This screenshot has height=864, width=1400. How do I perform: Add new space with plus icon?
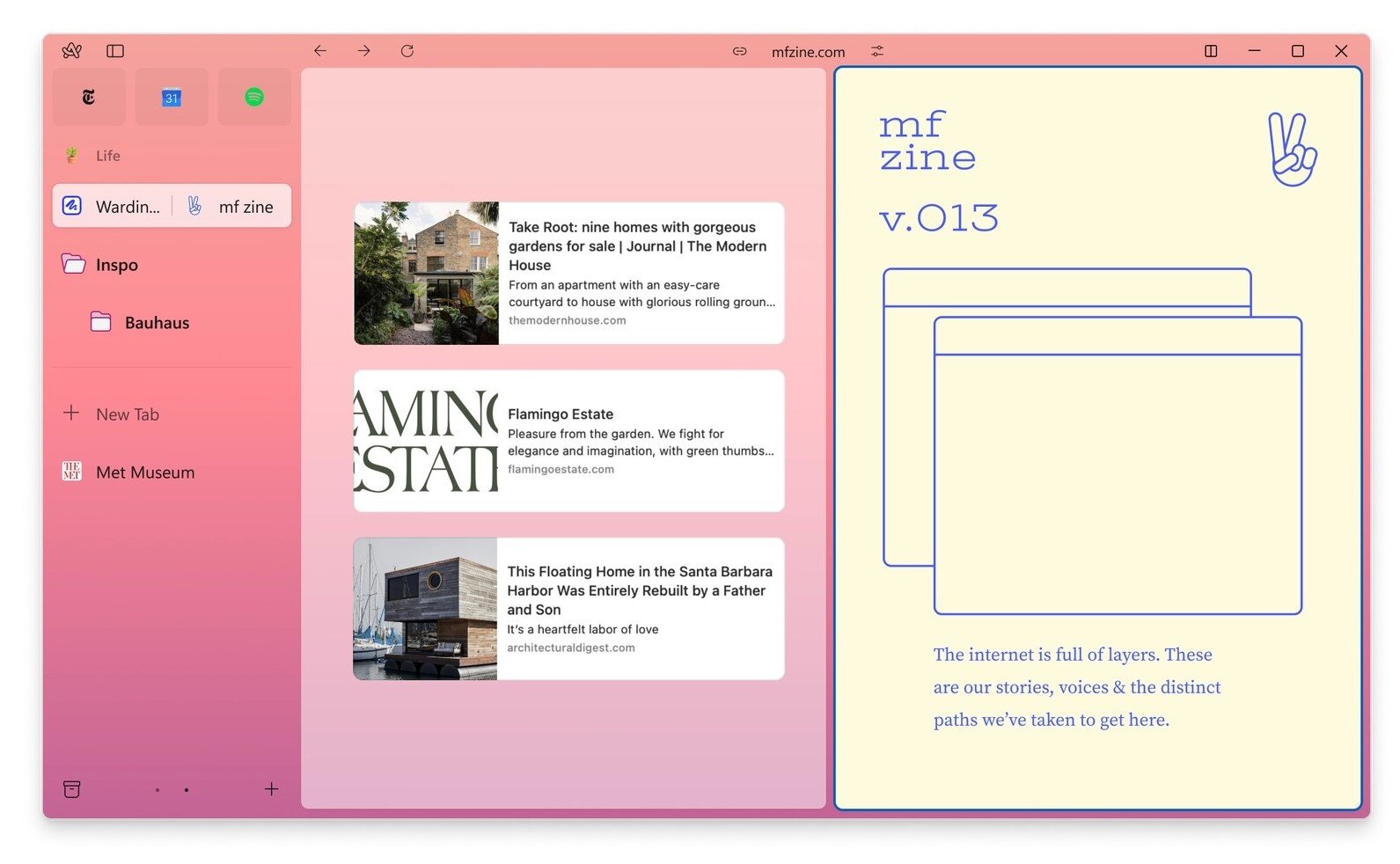[x=272, y=789]
